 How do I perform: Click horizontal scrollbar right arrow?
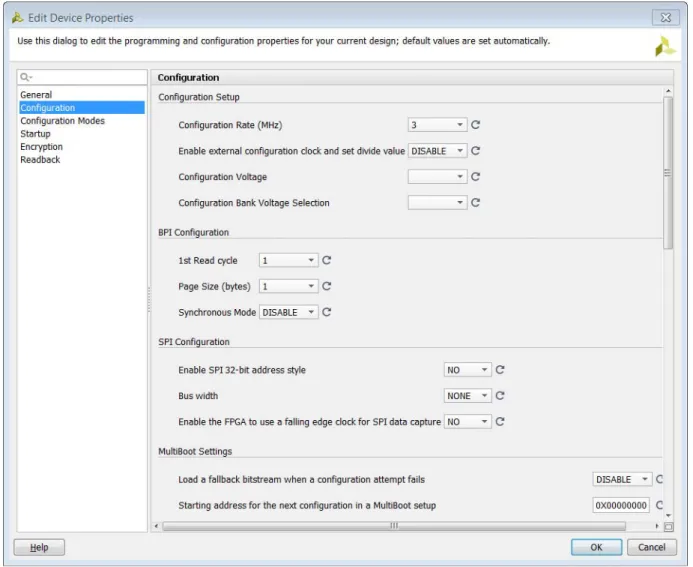click(x=657, y=526)
